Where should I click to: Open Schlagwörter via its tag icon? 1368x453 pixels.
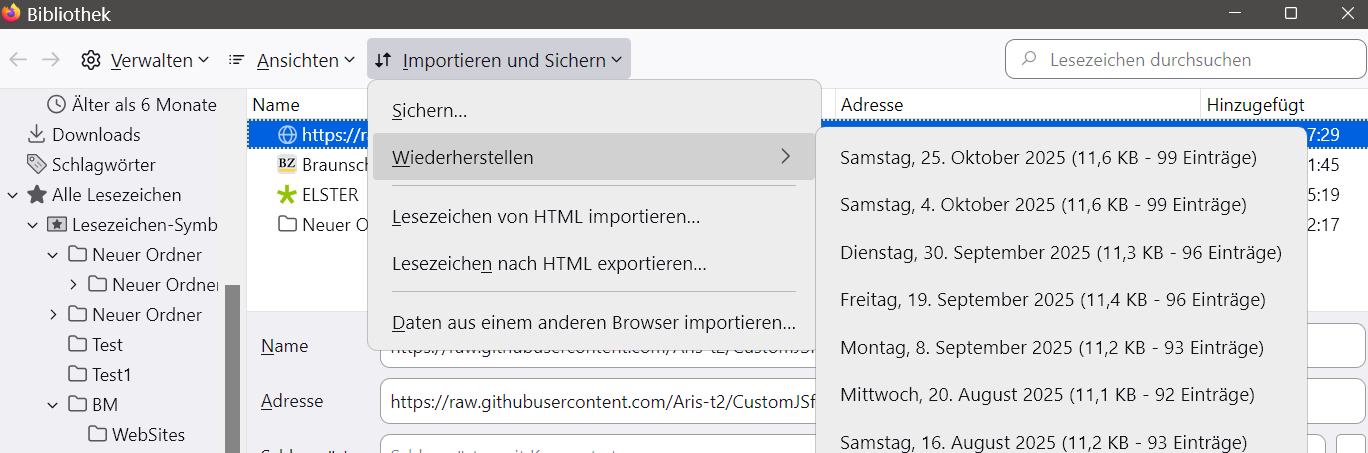pyautogui.click(x=36, y=165)
